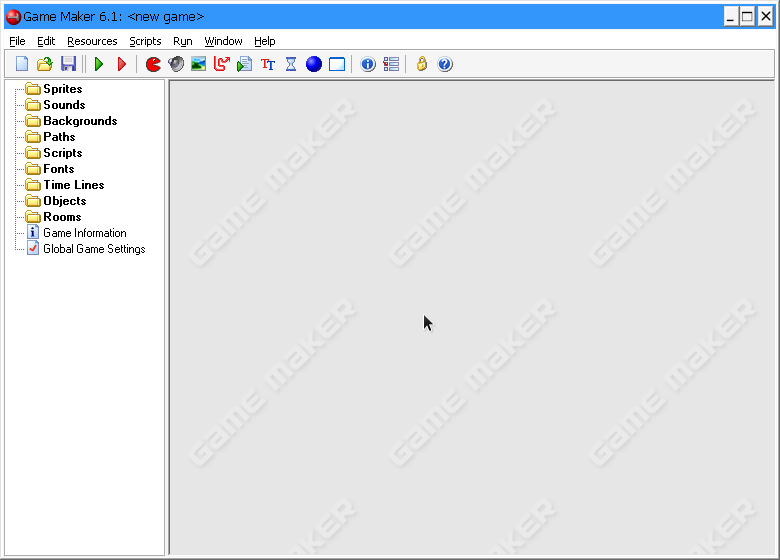Open the Resources menu
Image resolution: width=780 pixels, height=560 pixels.
pos(92,41)
